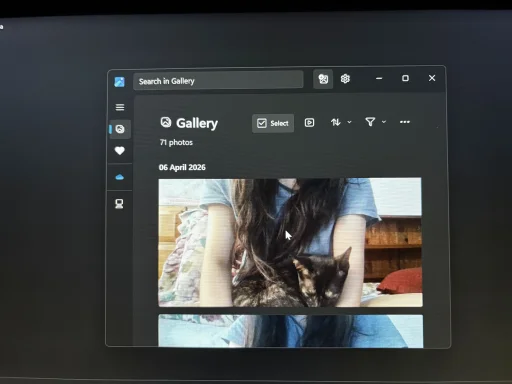The image size is (512, 384).
Task: Click the Photos app logo icon
Action: tap(119, 82)
